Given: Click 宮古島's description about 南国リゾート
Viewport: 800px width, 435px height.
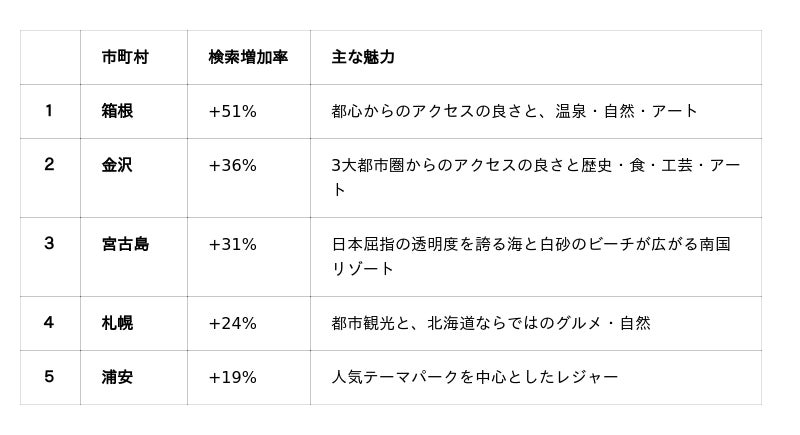Looking at the screenshot, I should 531,257.
